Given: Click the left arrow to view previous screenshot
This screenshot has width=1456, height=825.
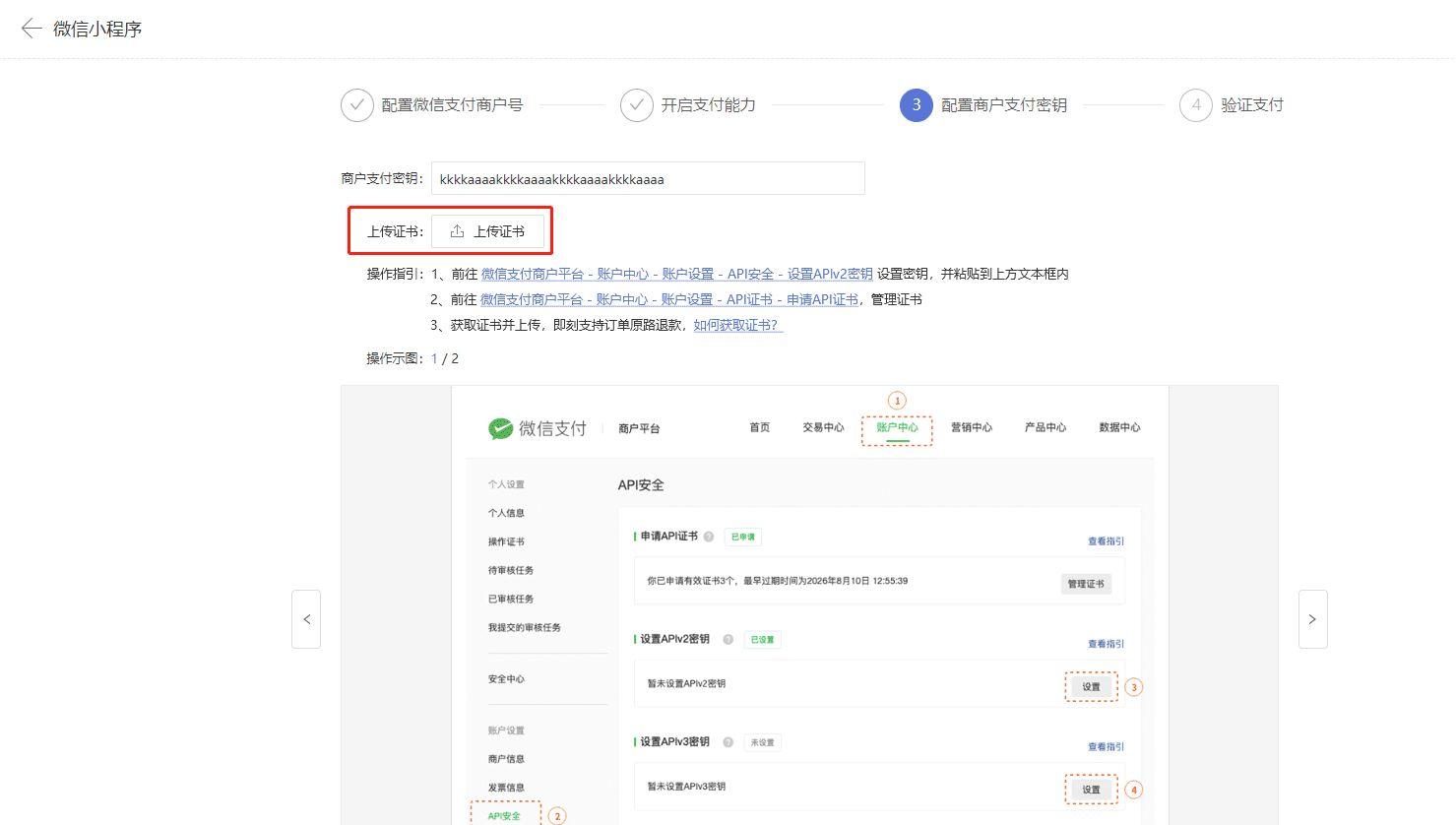Looking at the screenshot, I should coord(306,619).
